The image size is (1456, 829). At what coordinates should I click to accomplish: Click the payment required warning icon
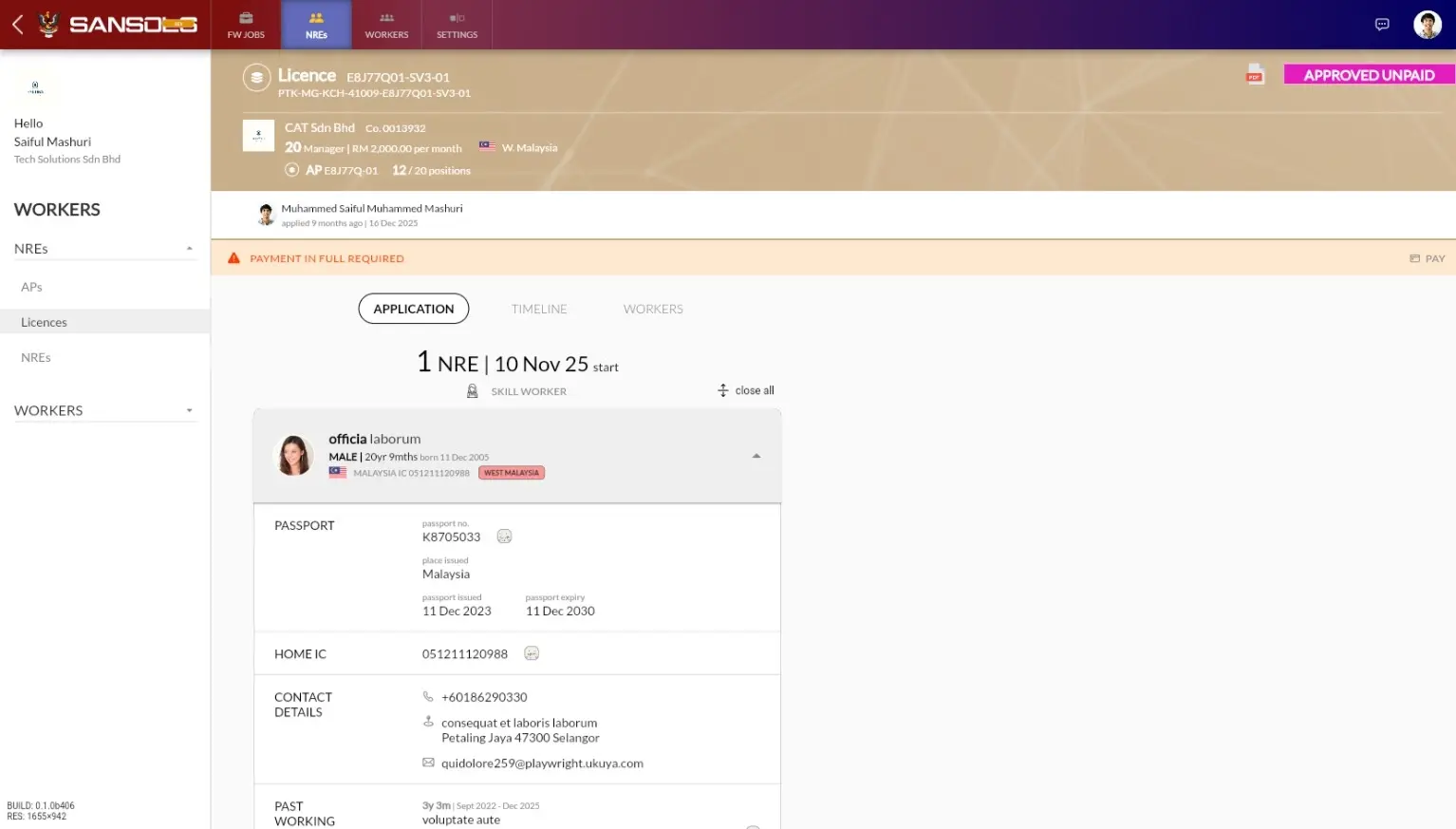click(x=233, y=258)
